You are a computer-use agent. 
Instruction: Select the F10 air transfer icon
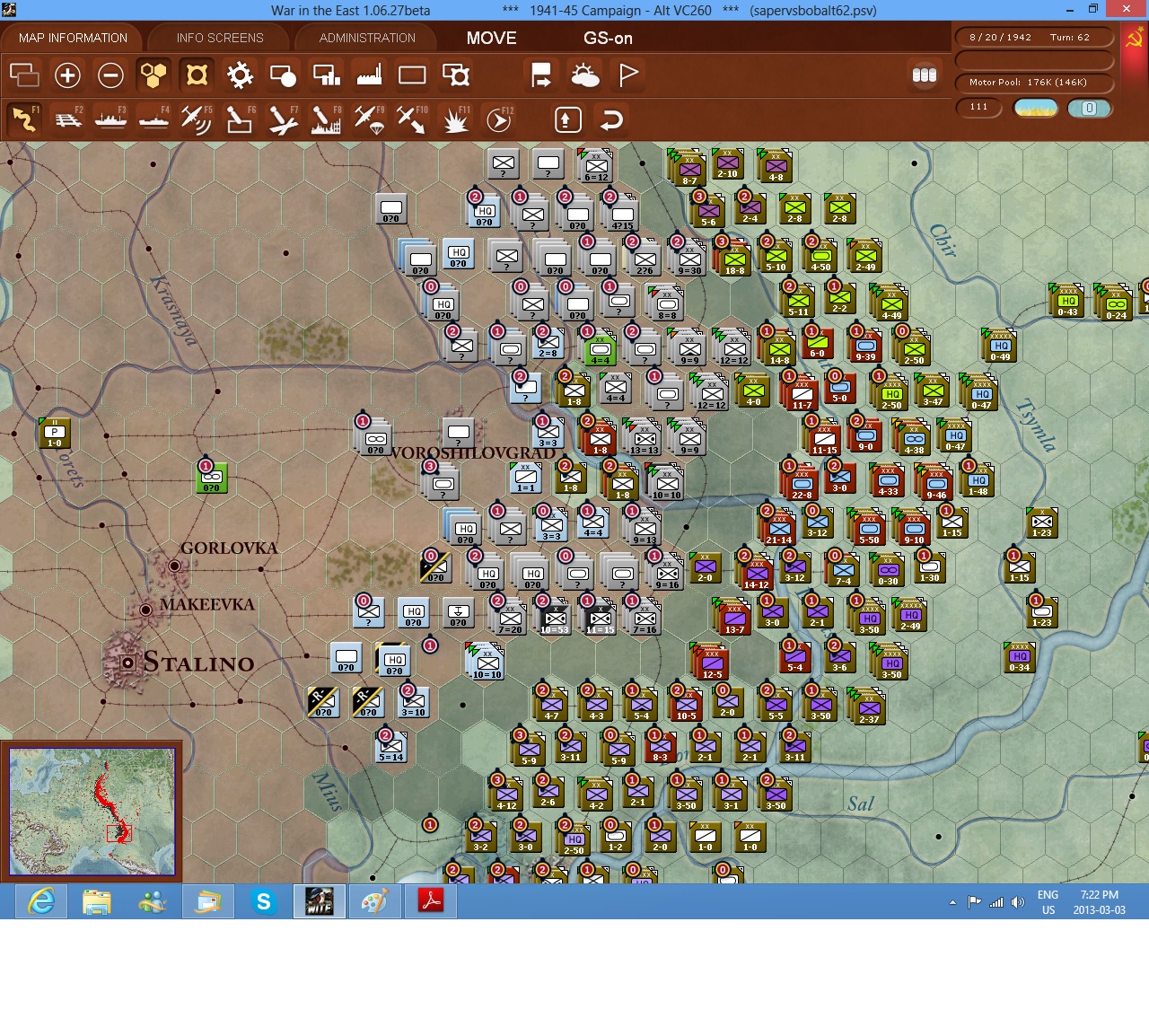click(x=412, y=119)
